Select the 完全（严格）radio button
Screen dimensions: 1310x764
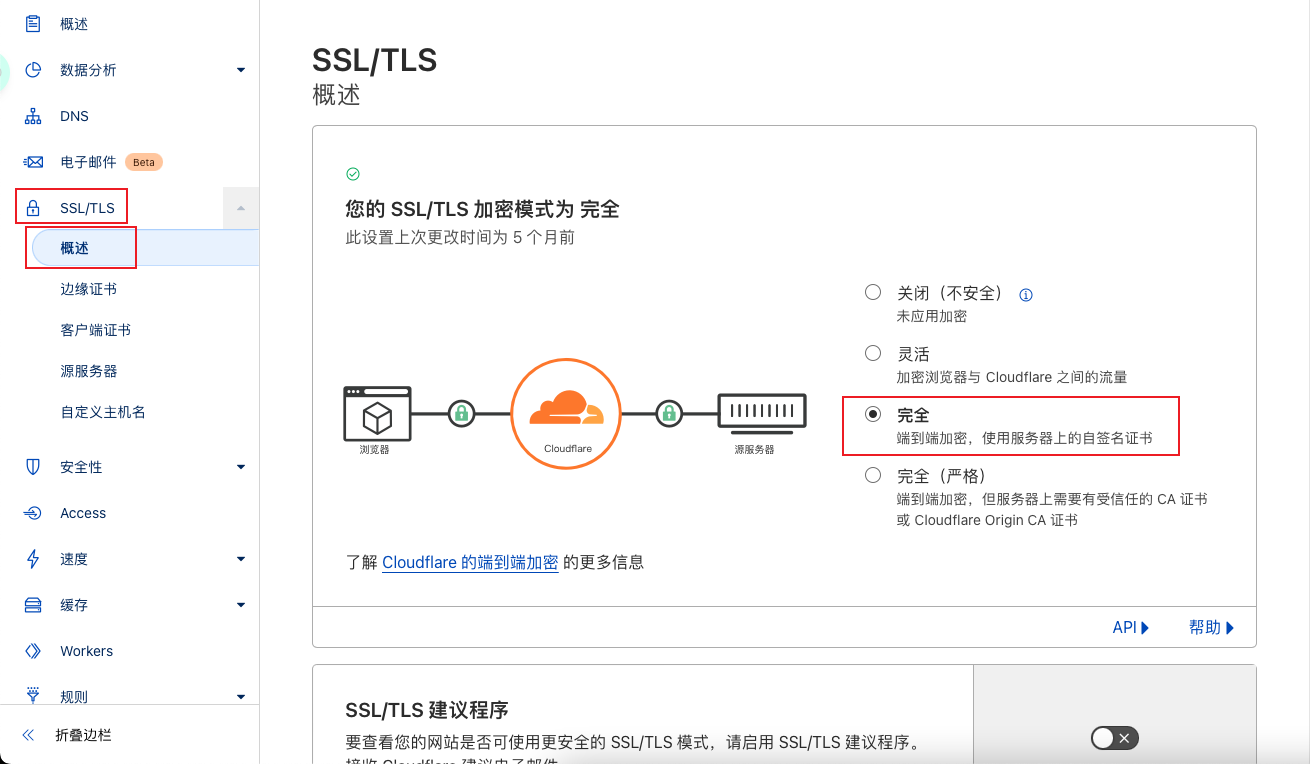pyautogui.click(x=873, y=475)
